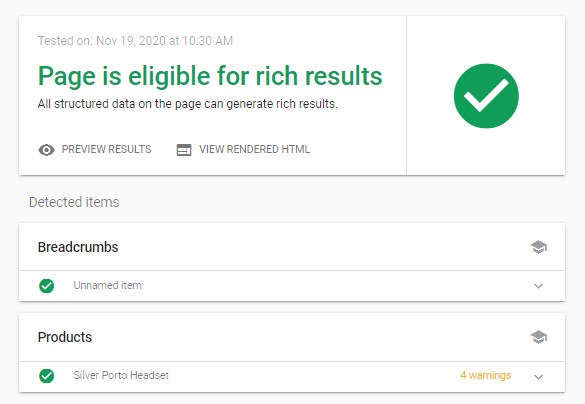
Task: Click the 'Page is eligible for rich results' title
Action: 210,77
